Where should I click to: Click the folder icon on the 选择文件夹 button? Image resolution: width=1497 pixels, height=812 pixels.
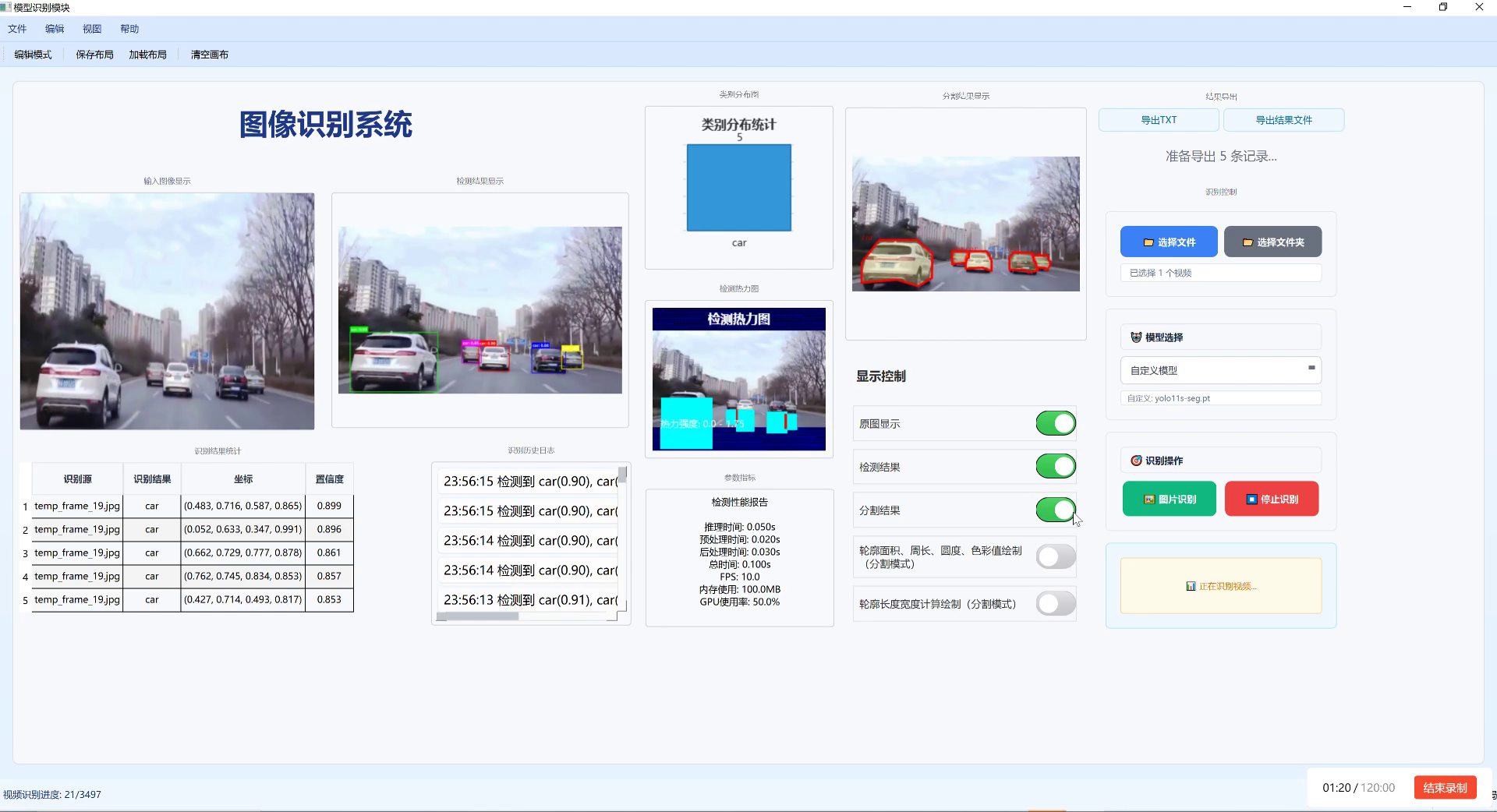coord(1247,242)
